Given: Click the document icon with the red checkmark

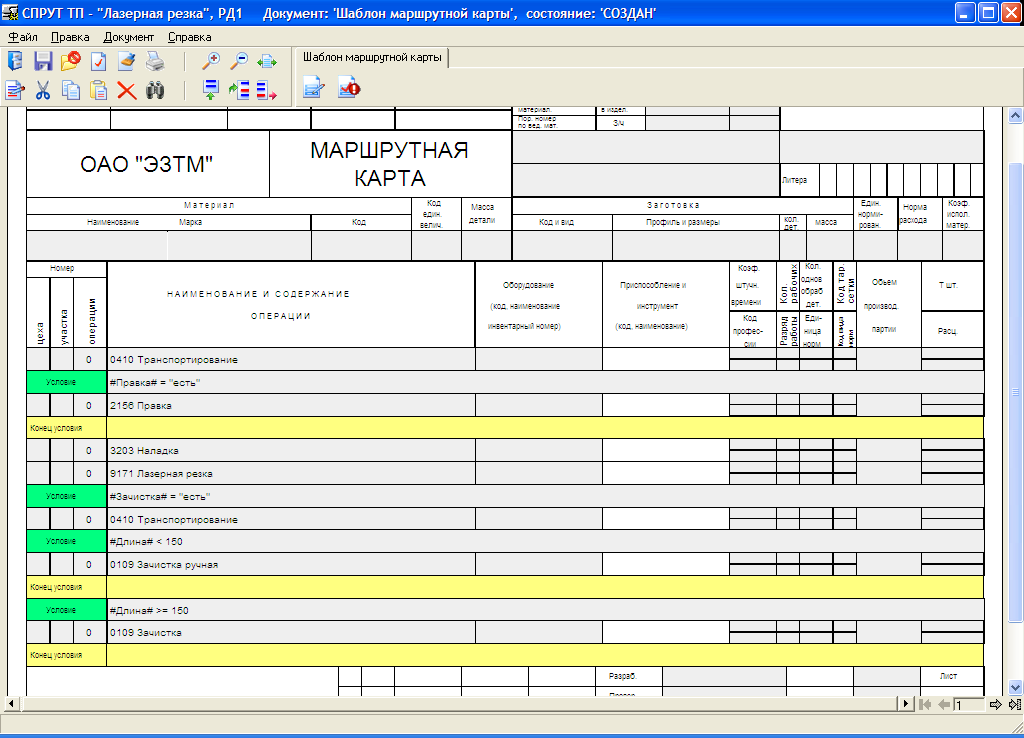Looking at the screenshot, I should click(99, 61).
